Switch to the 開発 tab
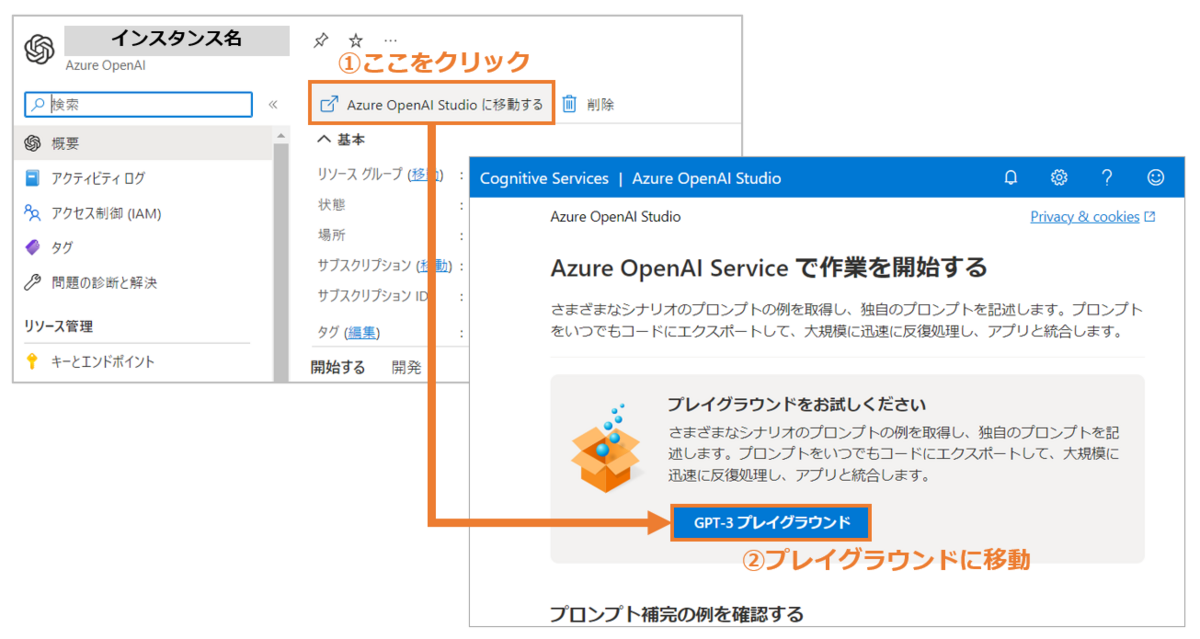The width and height of the screenshot is (1200, 639). click(x=407, y=367)
